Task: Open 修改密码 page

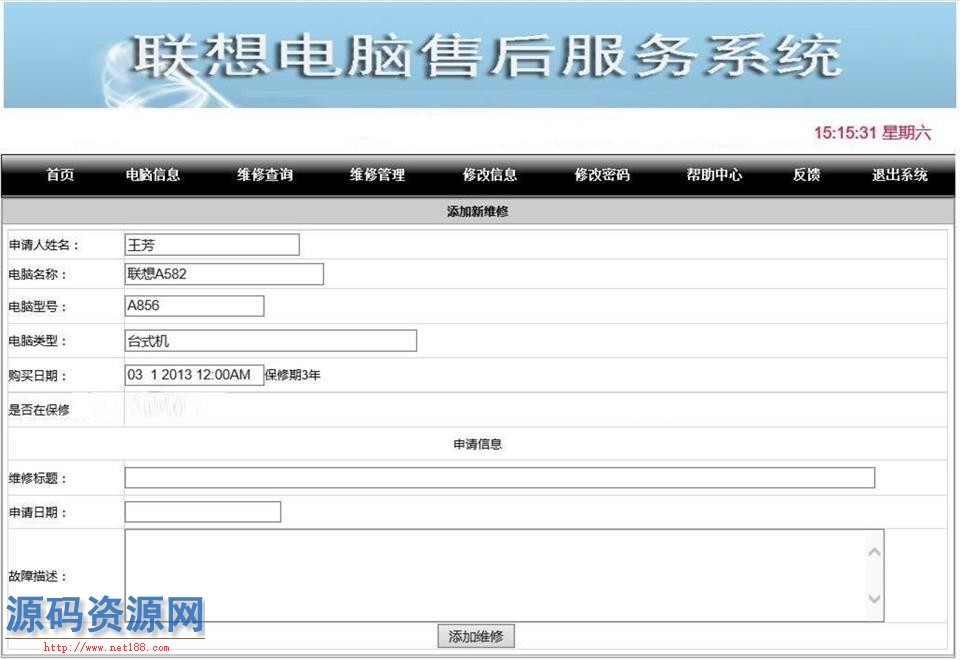Action: tap(602, 175)
